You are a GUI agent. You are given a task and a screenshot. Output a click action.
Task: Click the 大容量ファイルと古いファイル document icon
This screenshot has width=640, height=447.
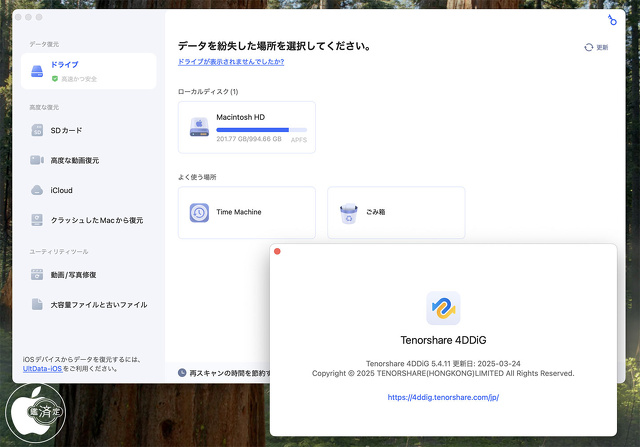point(37,304)
